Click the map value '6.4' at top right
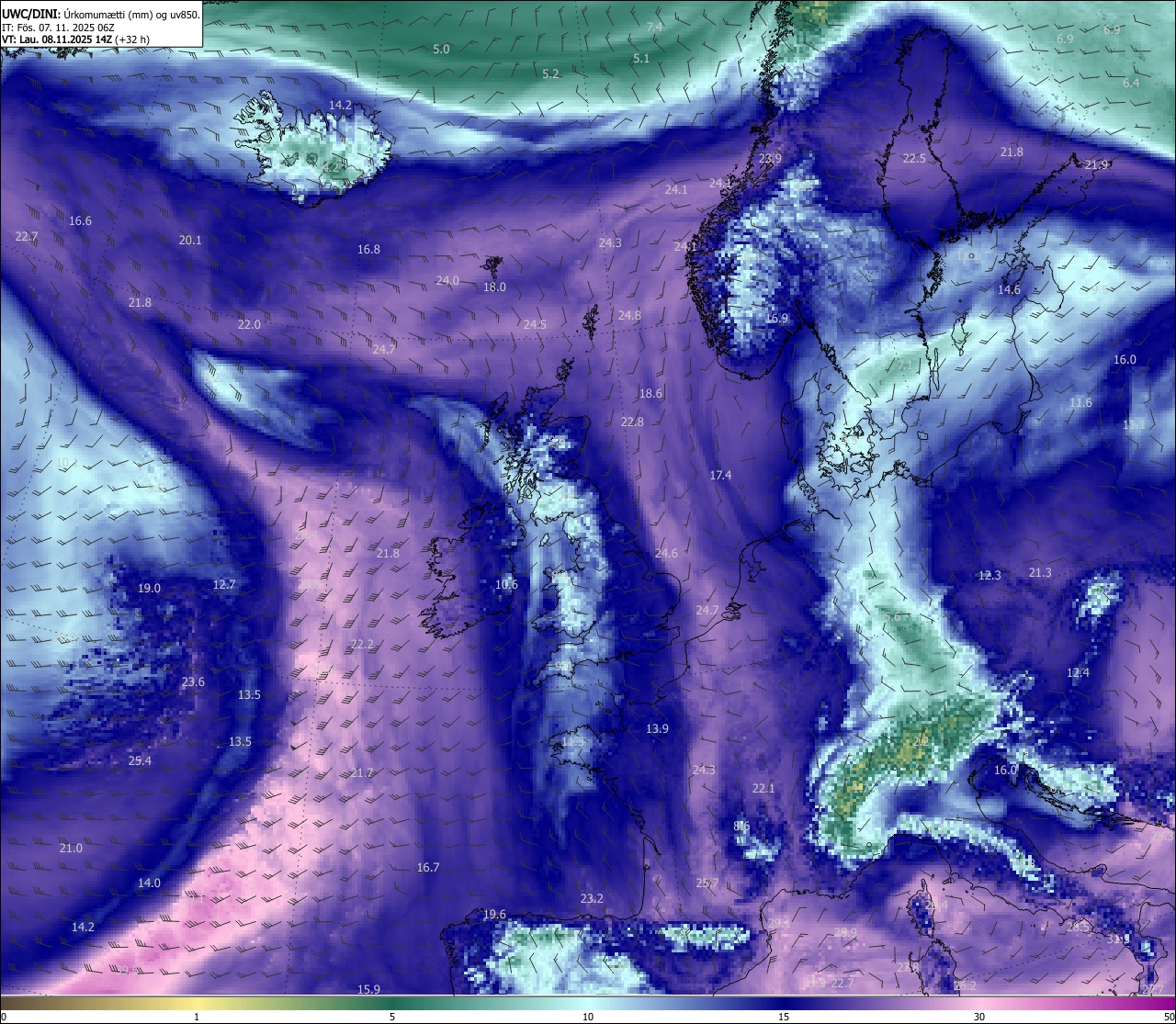This screenshot has height=1024, width=1176. tap(1131, 84)
